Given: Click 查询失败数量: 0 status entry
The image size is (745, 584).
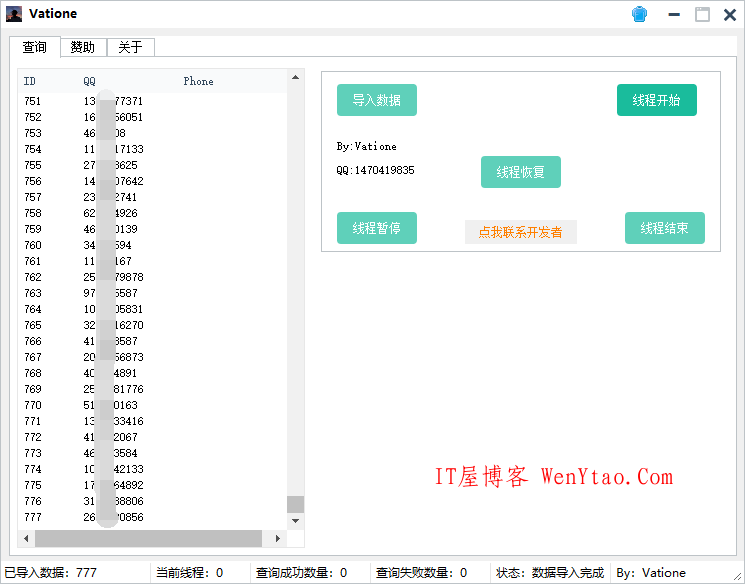Looking at the screenshot, I should (x=421, y=573).
